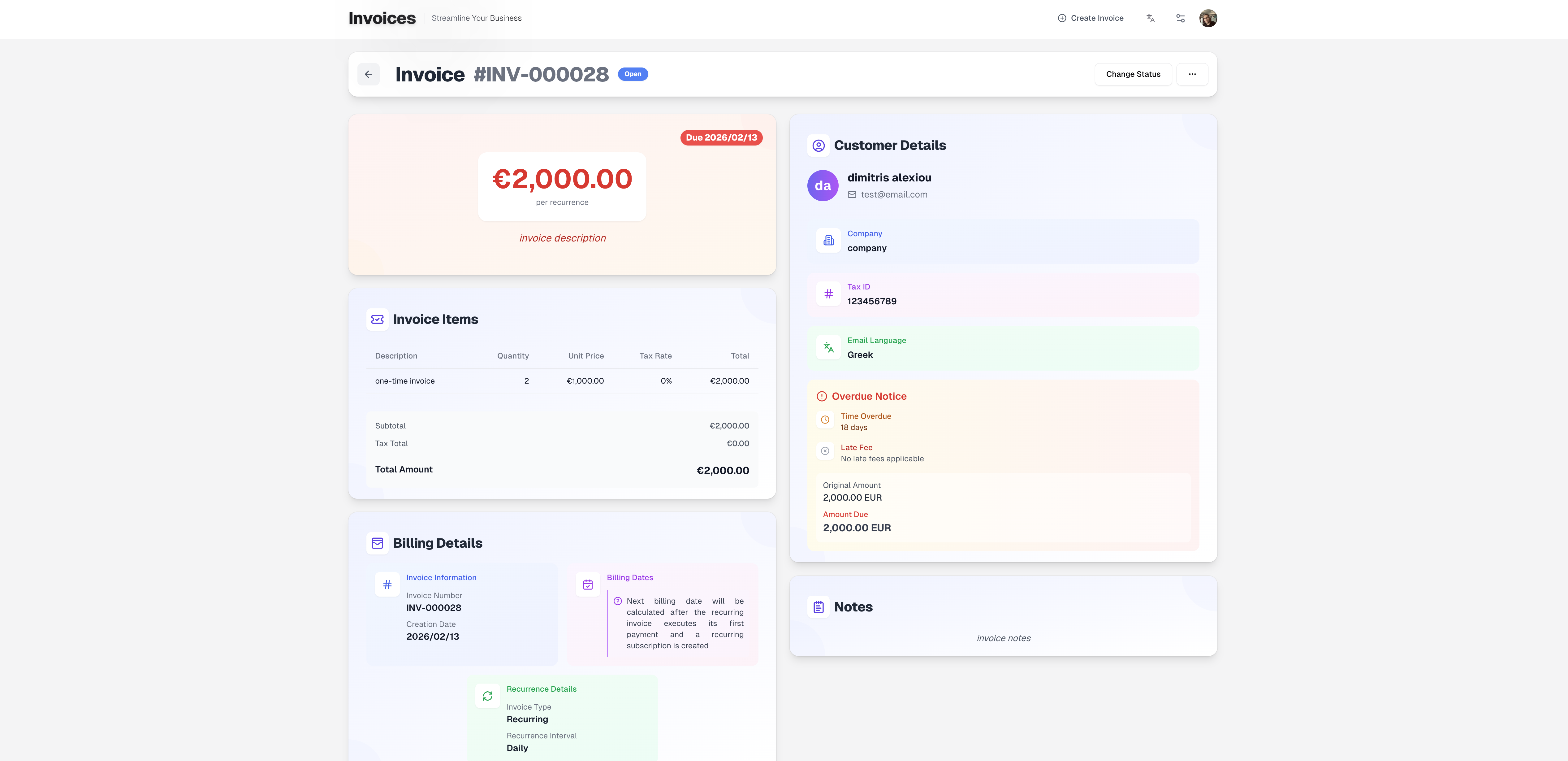
Task: Switch to the Invoices home via header title
Action: pos(382,18)
